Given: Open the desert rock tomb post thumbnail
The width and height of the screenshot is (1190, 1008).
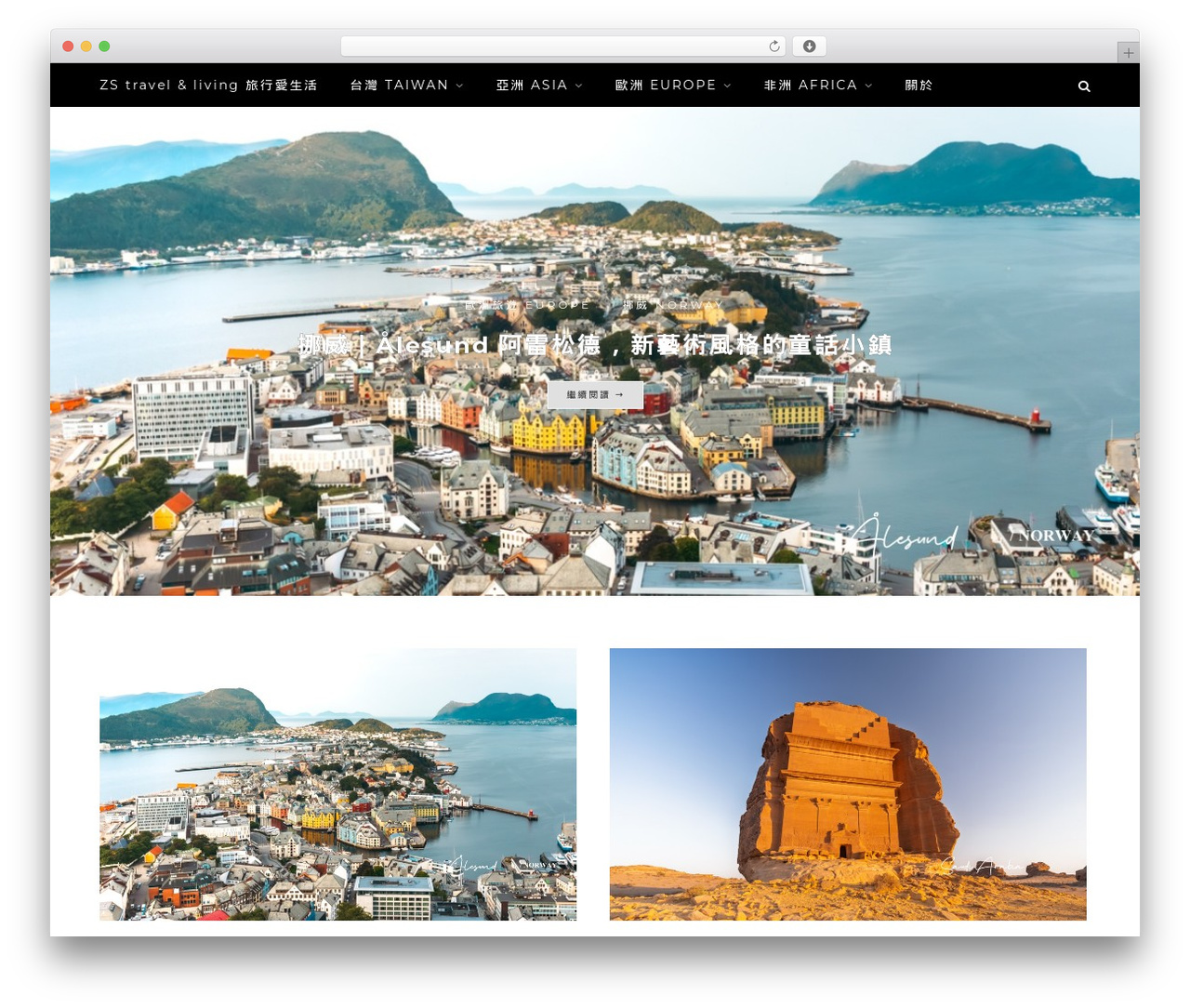Looking at the screenshot, I should tap(848, 784).
